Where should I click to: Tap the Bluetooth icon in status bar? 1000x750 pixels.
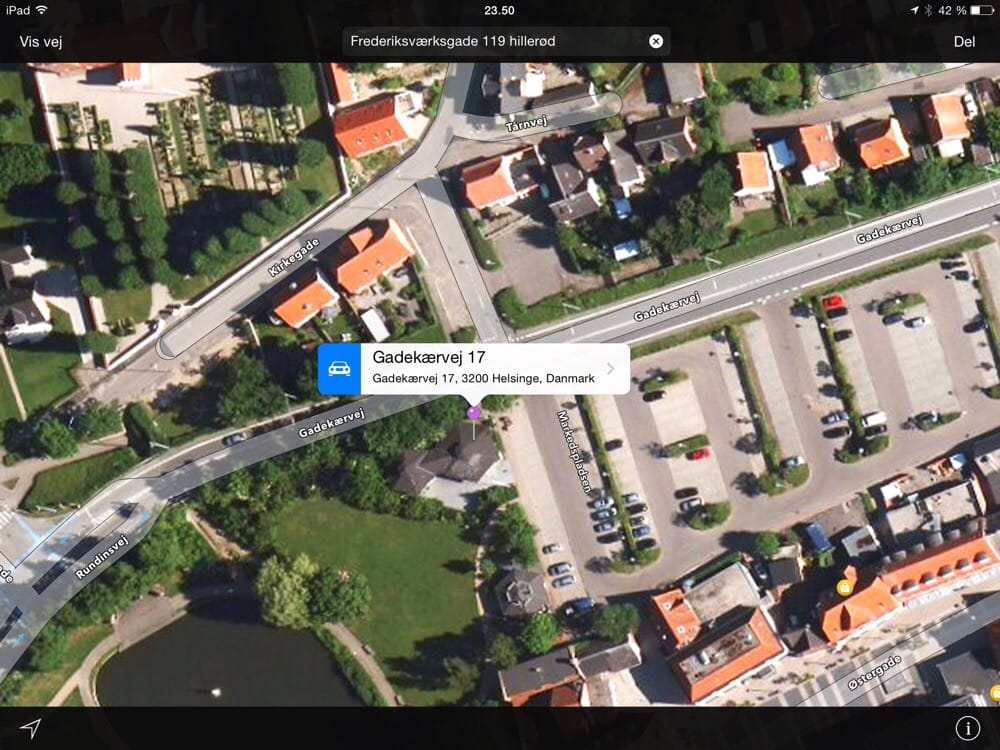928,10
